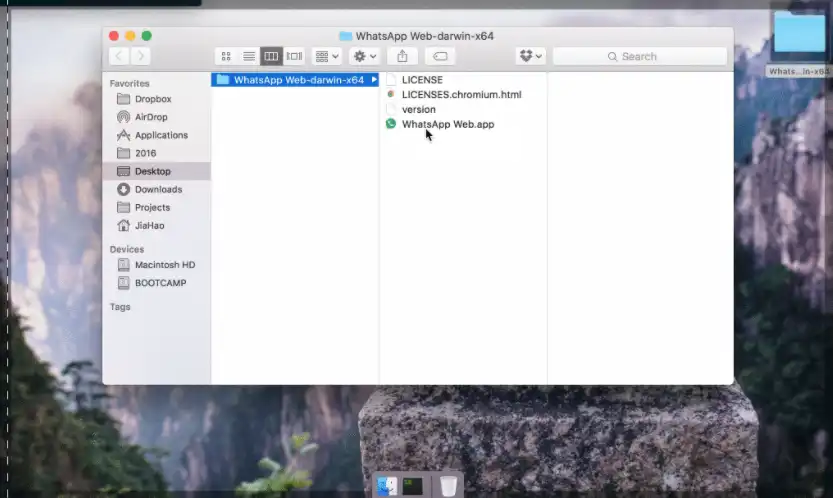
Task: Select the desktop folder icon top right
Action: coord(799,33)
